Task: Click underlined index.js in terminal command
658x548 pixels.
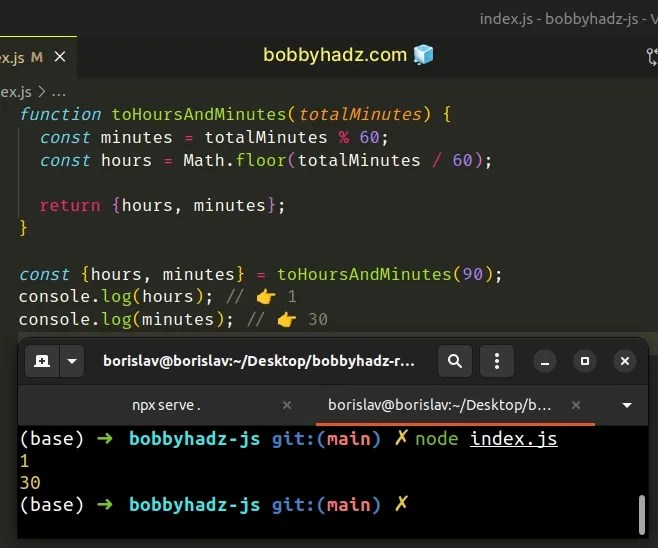Action: pos(514,439)
